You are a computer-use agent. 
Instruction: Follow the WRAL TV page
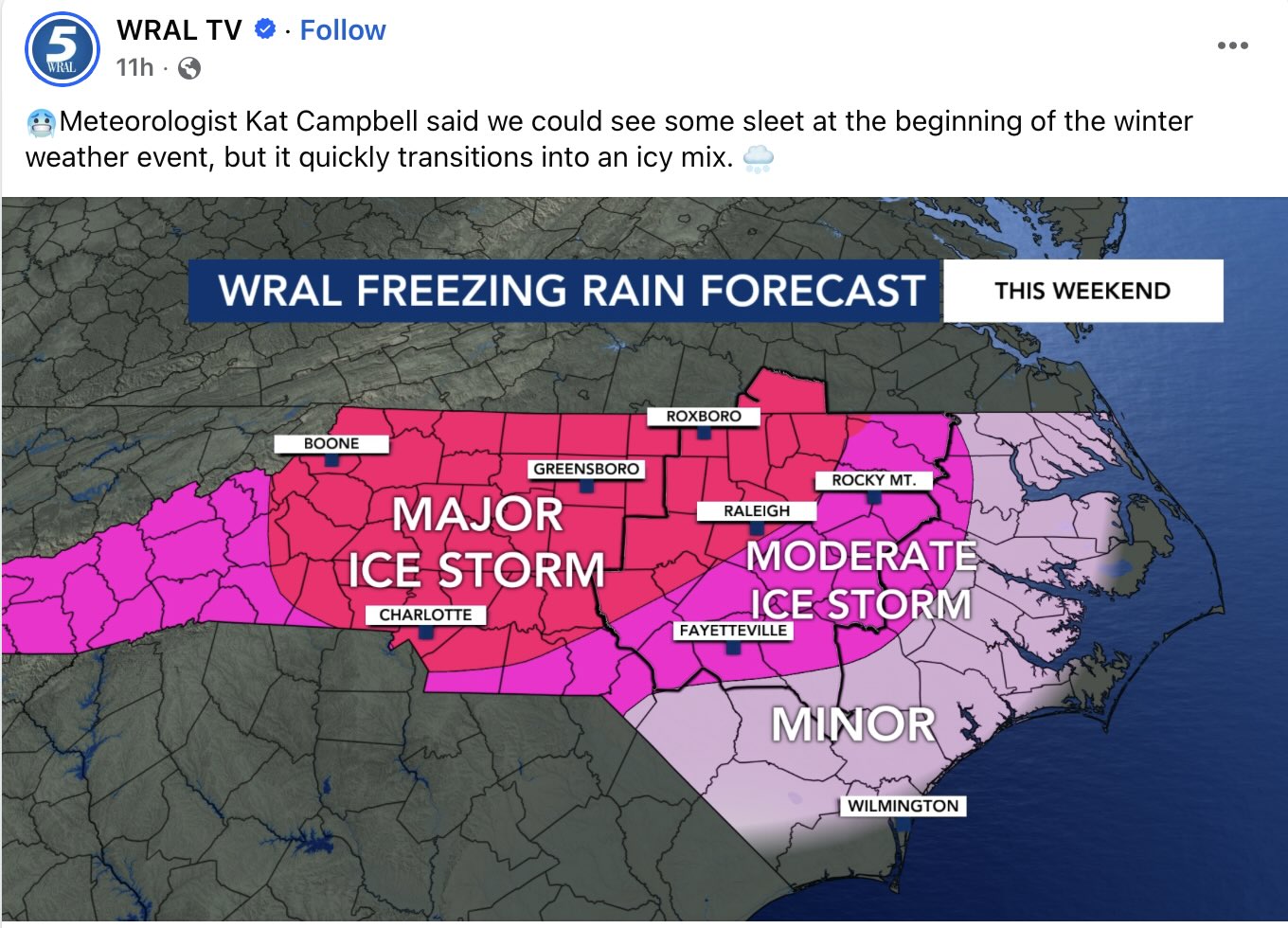[342, 30]
